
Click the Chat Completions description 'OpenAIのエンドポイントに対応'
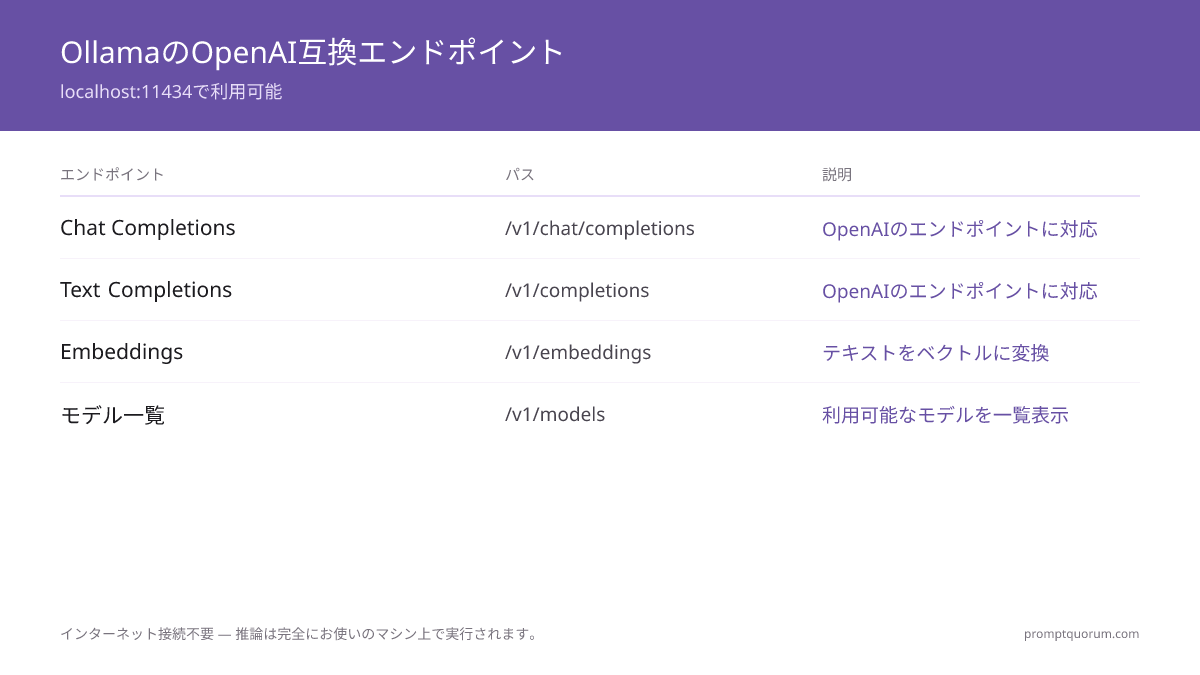[960, 229]
